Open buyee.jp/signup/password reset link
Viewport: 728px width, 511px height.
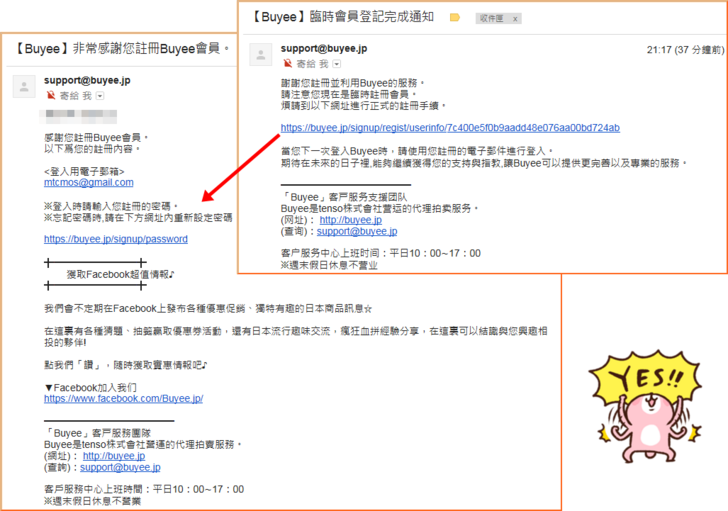pyautogui.click(x=116, y=239)
